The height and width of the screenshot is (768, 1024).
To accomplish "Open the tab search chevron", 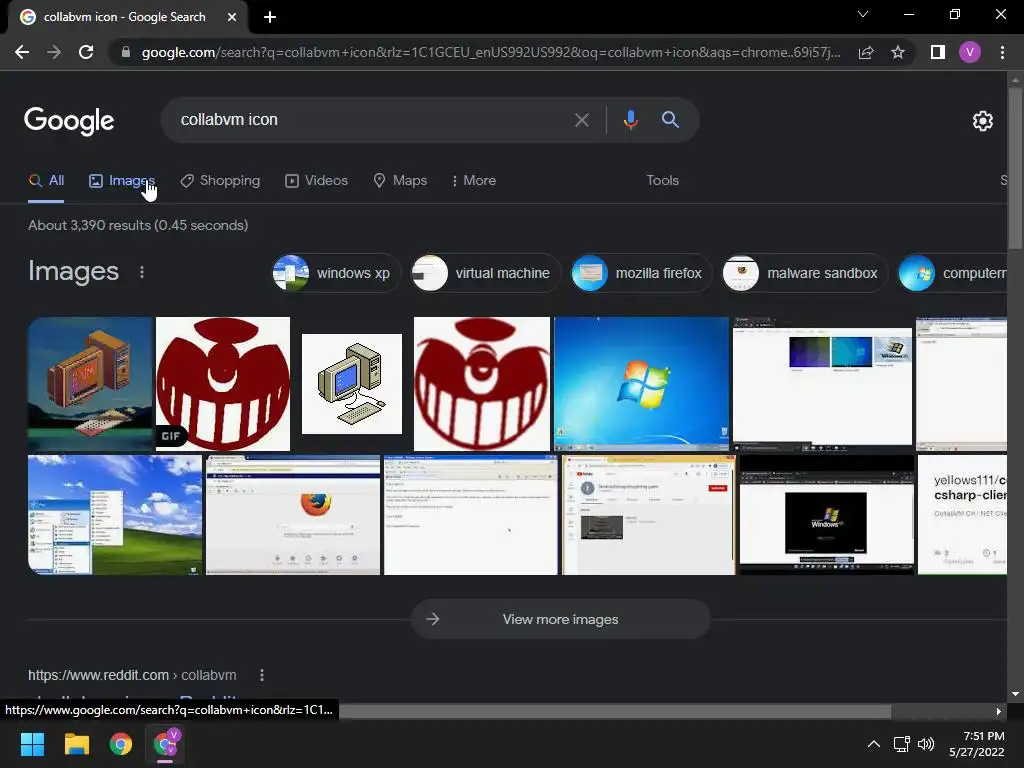I will pyautogui.click(x=863, y=14).
